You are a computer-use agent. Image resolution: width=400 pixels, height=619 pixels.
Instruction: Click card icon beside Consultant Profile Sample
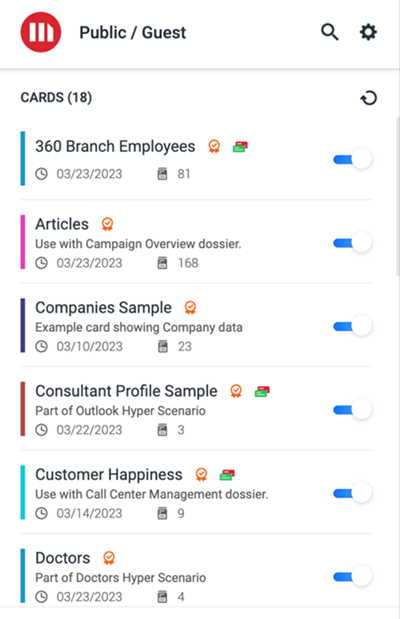[x=262, y=392]
